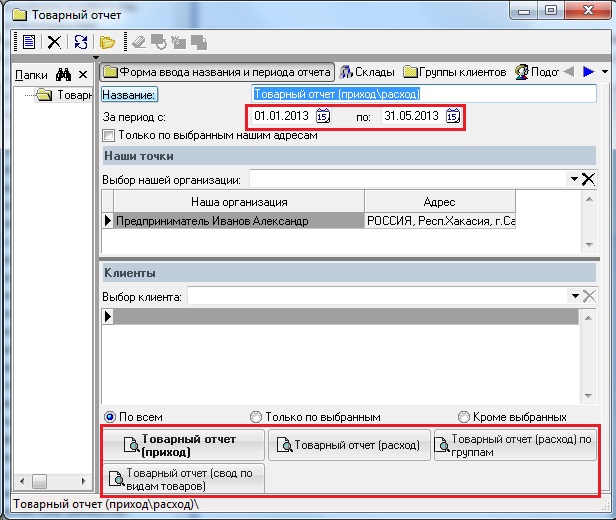Click the Адрес column header
The image size is (616, 520).
440,202
